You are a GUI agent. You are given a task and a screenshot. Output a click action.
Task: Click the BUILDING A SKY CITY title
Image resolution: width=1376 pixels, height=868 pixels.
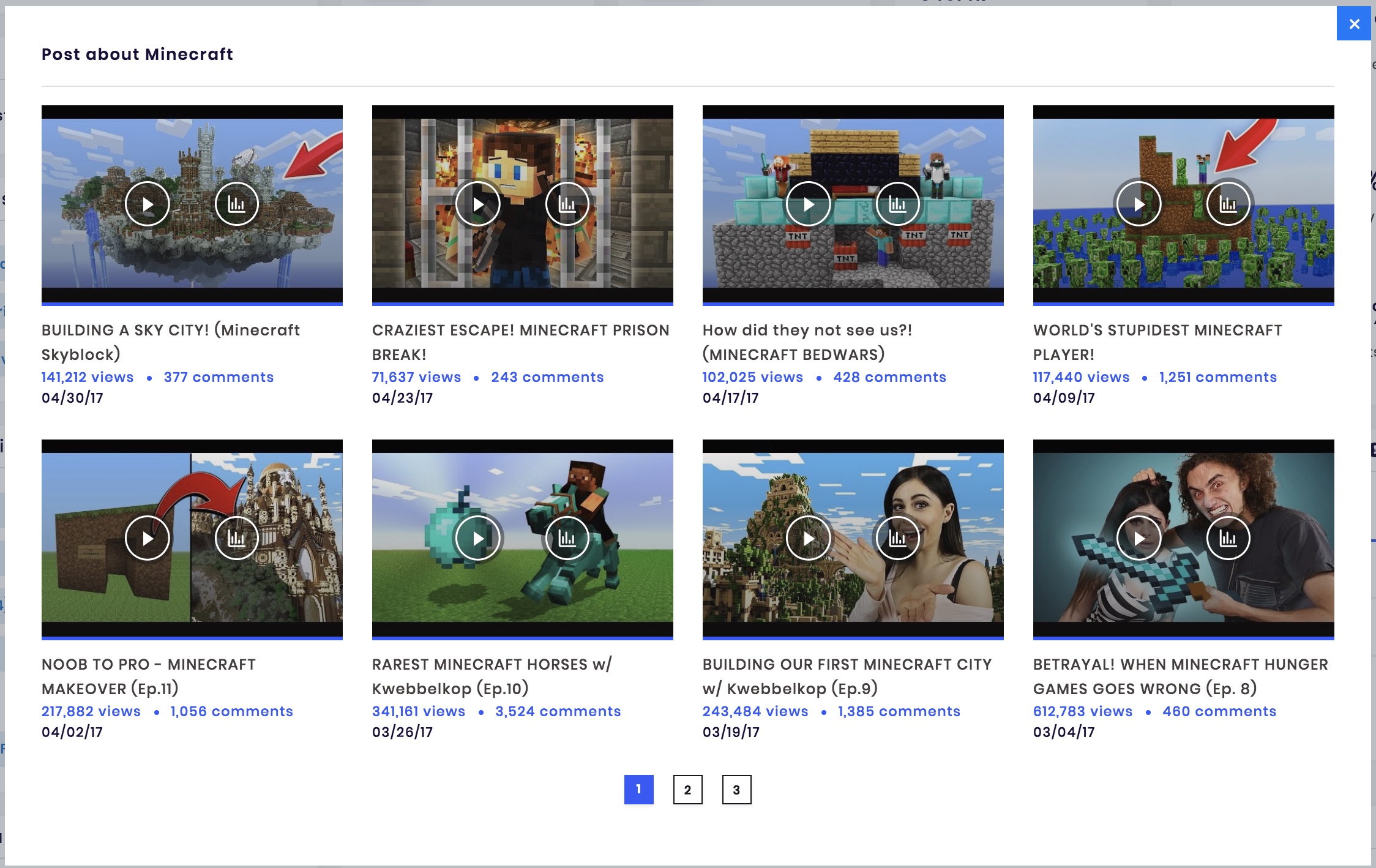coord(171,342)
